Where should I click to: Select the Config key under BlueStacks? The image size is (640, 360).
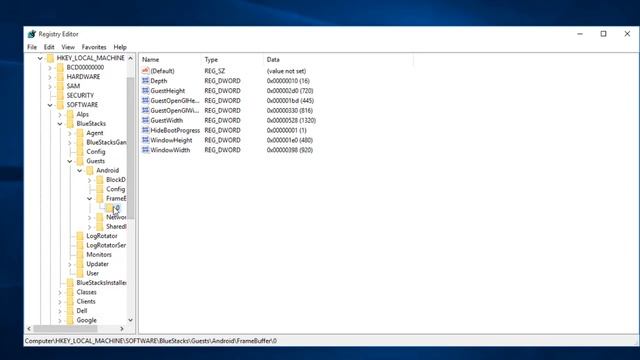point(96,152)
